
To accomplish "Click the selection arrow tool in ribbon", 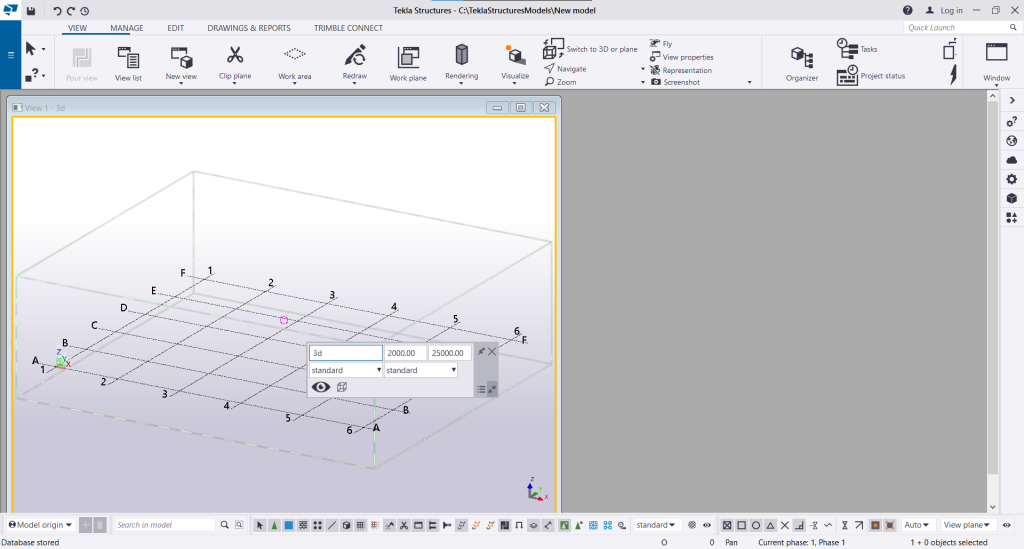I will click(x=31, y=49).
